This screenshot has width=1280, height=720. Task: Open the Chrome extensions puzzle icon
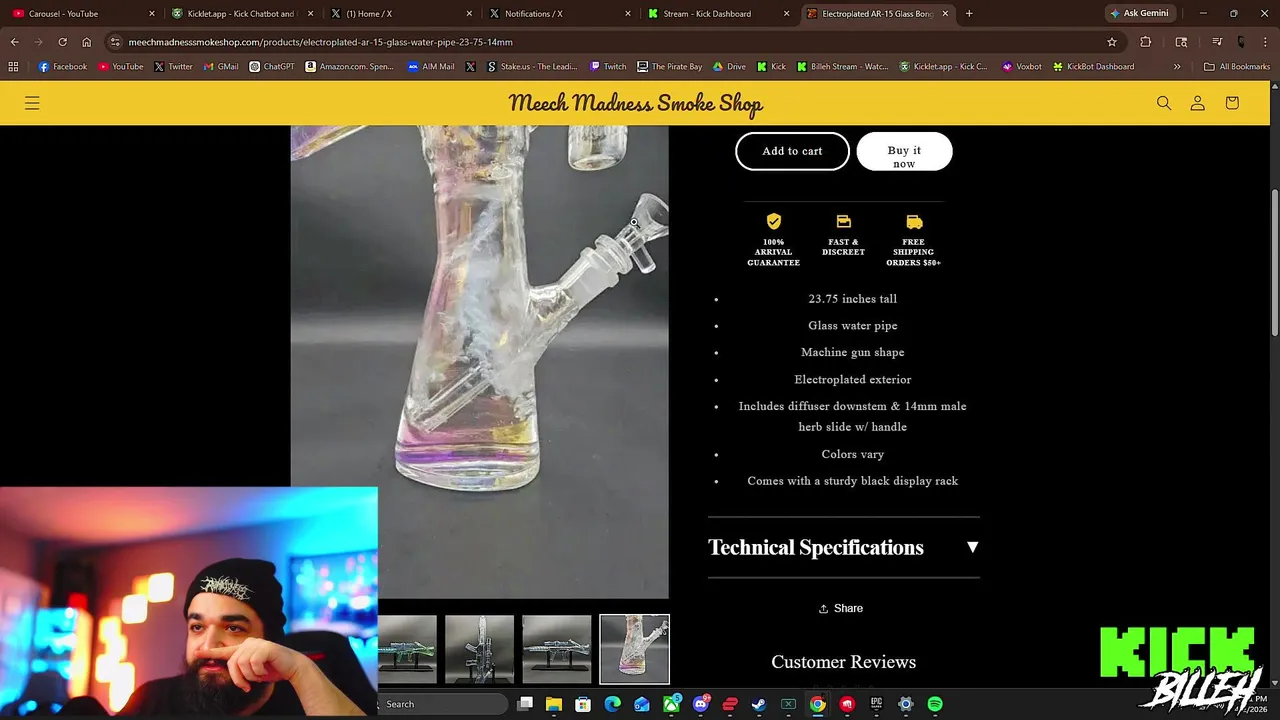click(1146, 42)
